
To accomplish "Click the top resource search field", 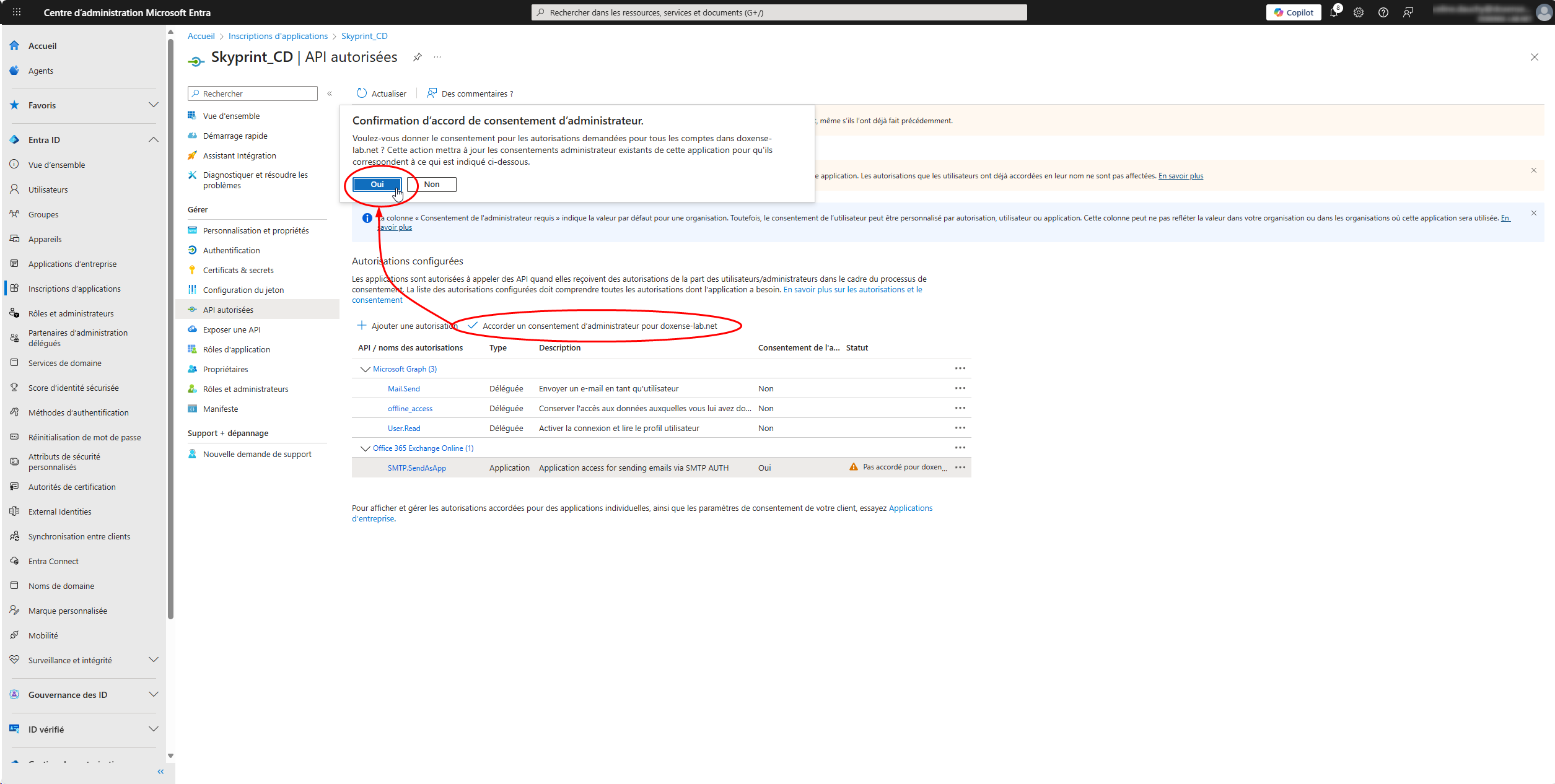I will tap(779, 12).
